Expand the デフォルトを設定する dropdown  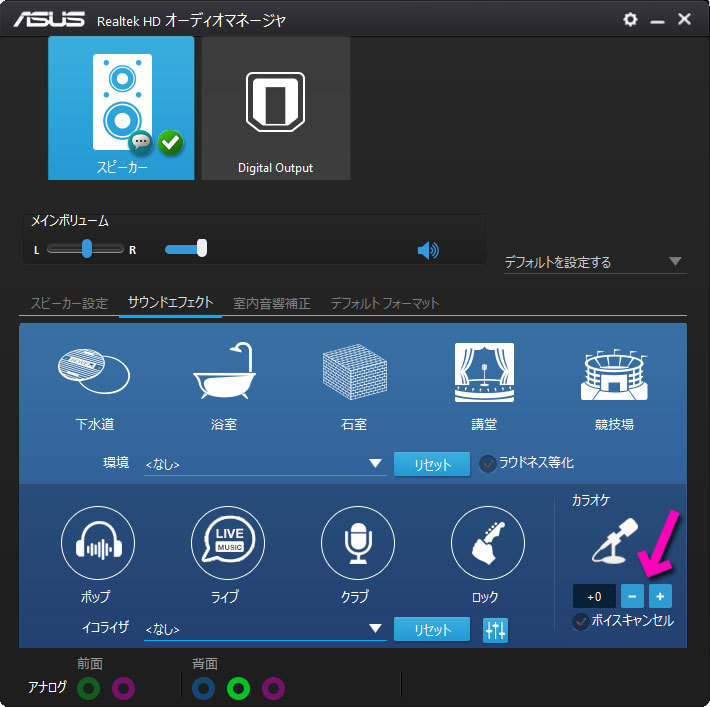pyautogui.click(x=675, y=262)
